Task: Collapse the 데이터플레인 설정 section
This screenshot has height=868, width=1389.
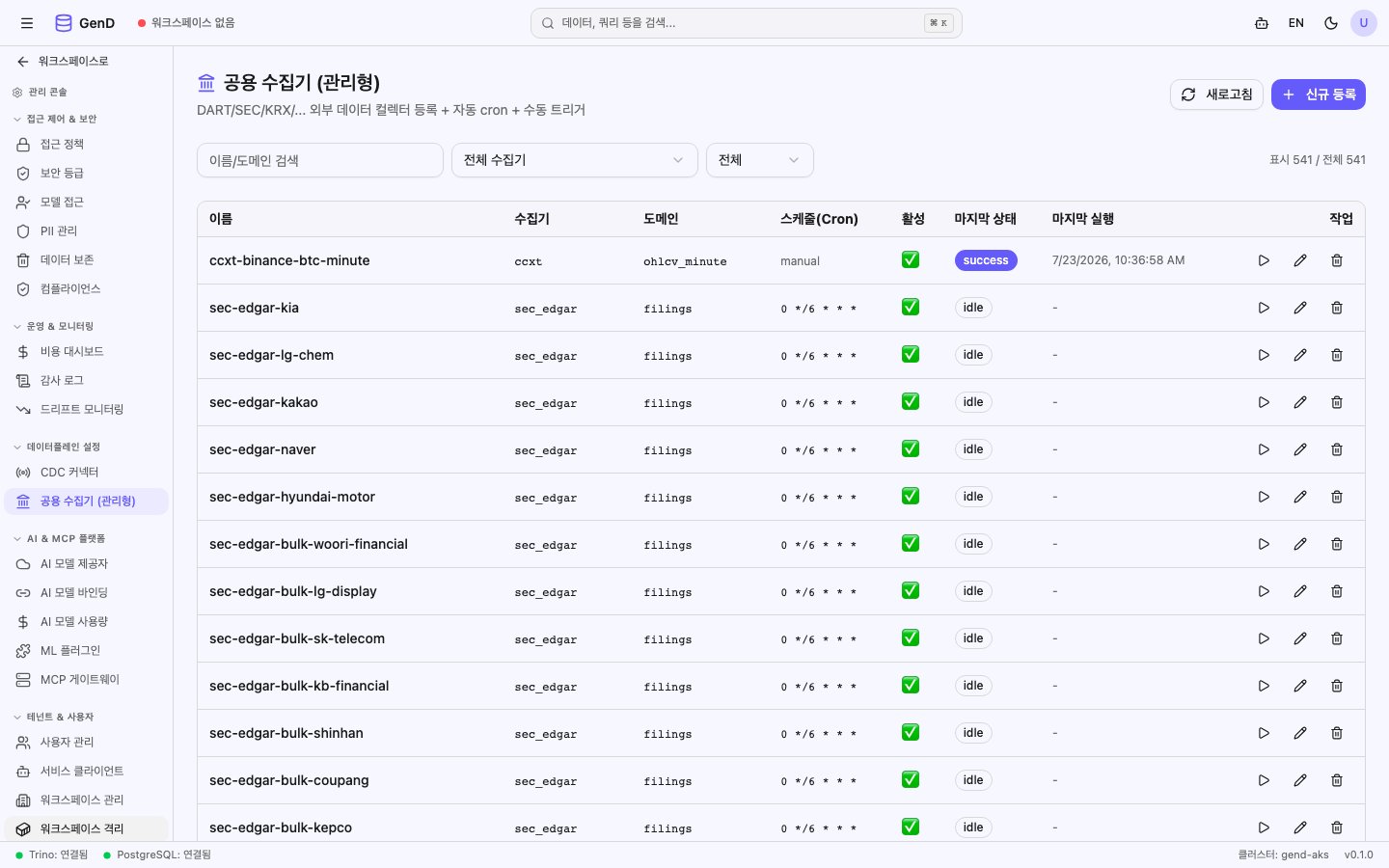Action: coord(58,447)
